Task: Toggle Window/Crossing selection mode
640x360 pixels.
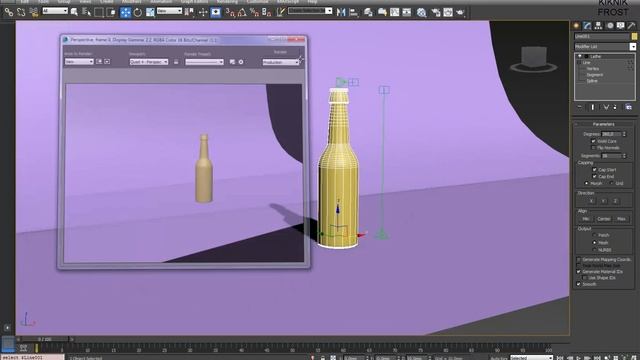Action: [111, 12]
